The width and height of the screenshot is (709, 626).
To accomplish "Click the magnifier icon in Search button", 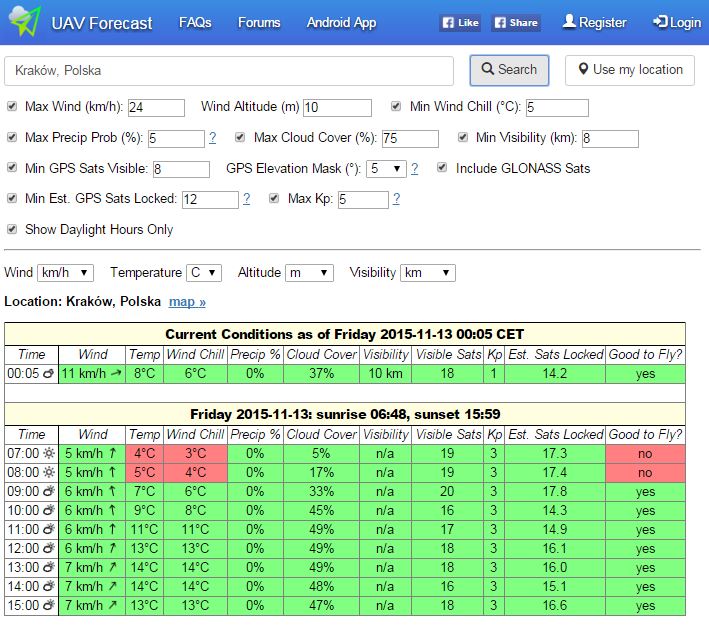I will (x=487, y=69).
